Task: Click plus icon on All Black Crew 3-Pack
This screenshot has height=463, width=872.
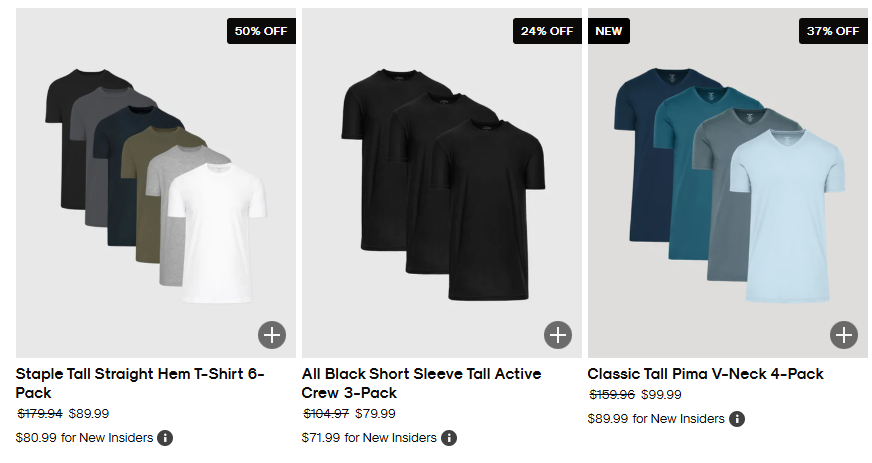Action: pos(558,334)
